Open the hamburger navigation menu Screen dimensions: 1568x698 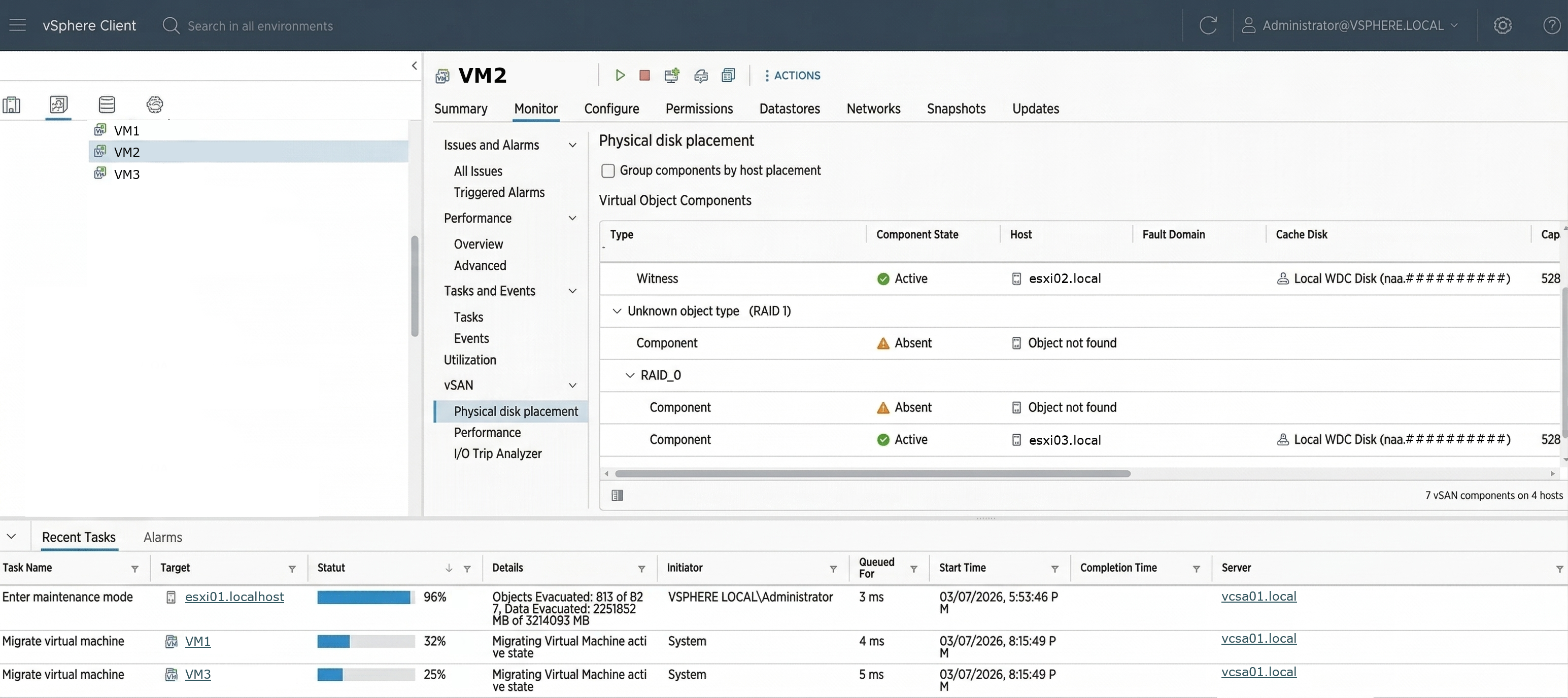point(18,25)
